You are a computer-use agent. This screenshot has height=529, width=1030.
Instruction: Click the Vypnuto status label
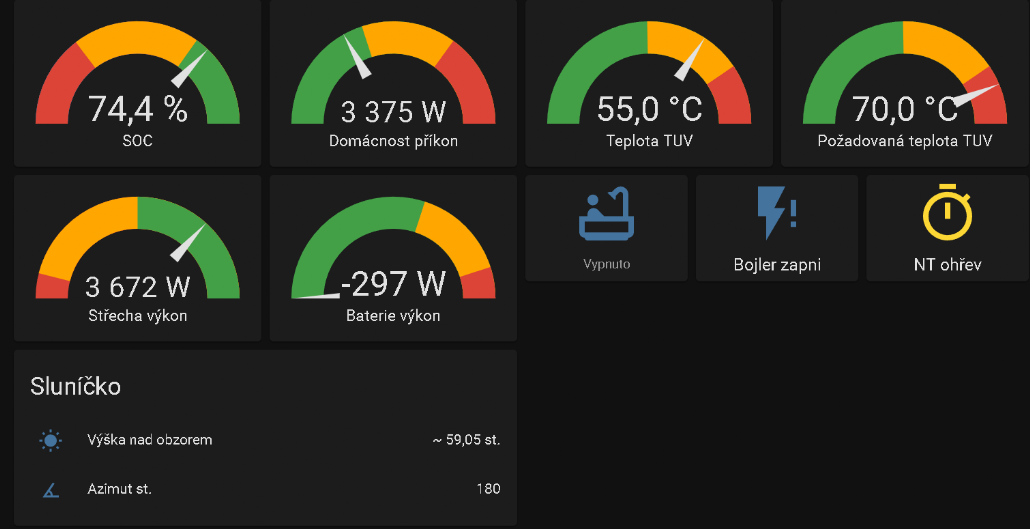[x=607, y=265]
